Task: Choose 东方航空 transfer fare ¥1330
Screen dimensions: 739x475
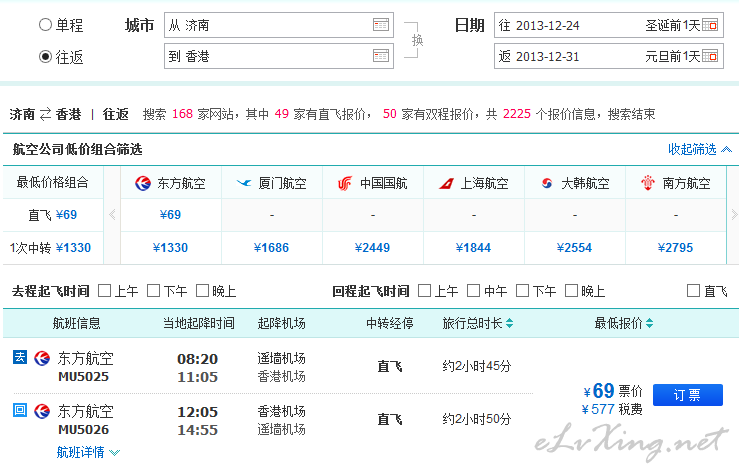Action: [171, 248]
